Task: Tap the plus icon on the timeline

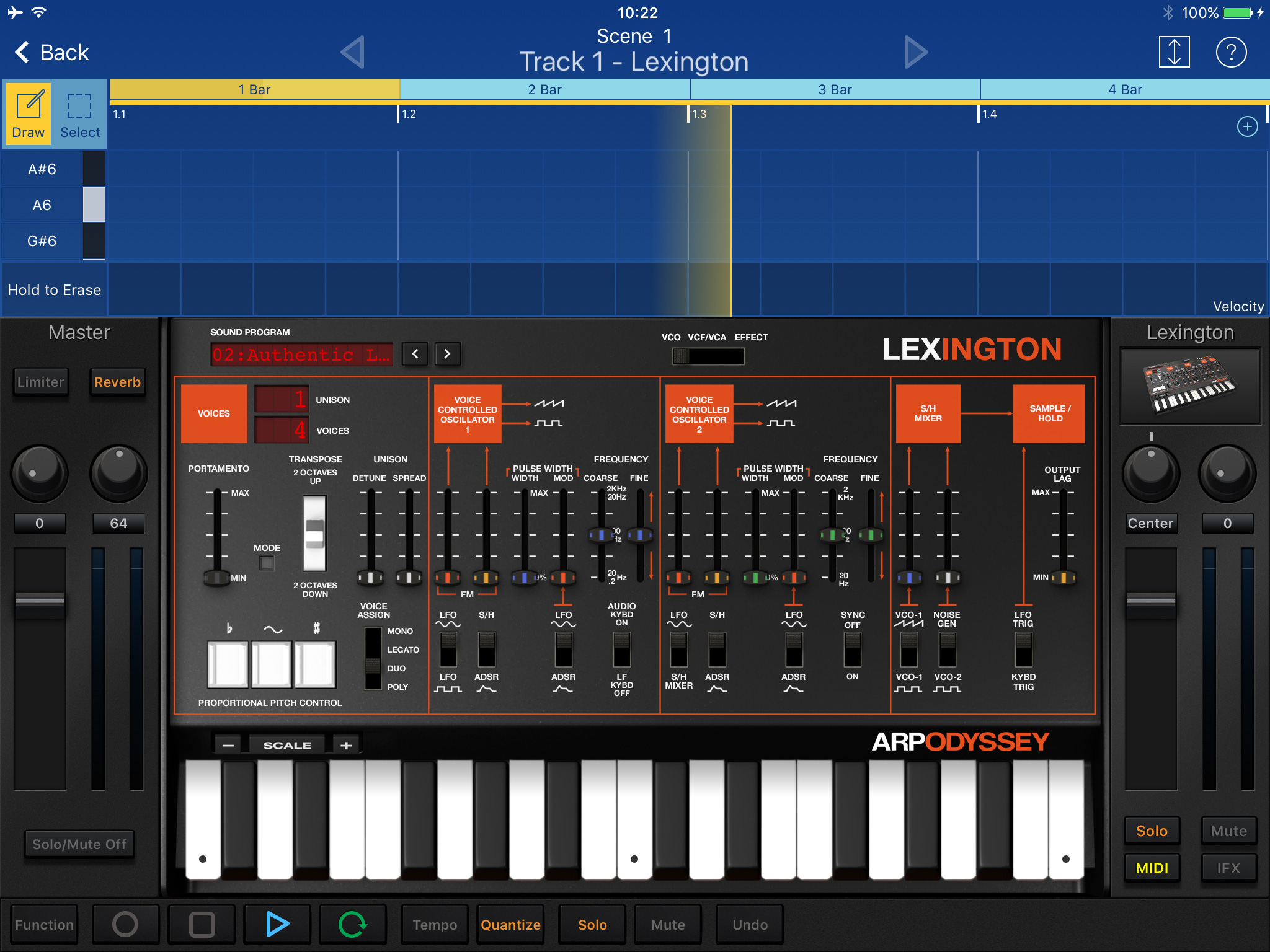Action: click(1246, 126)
